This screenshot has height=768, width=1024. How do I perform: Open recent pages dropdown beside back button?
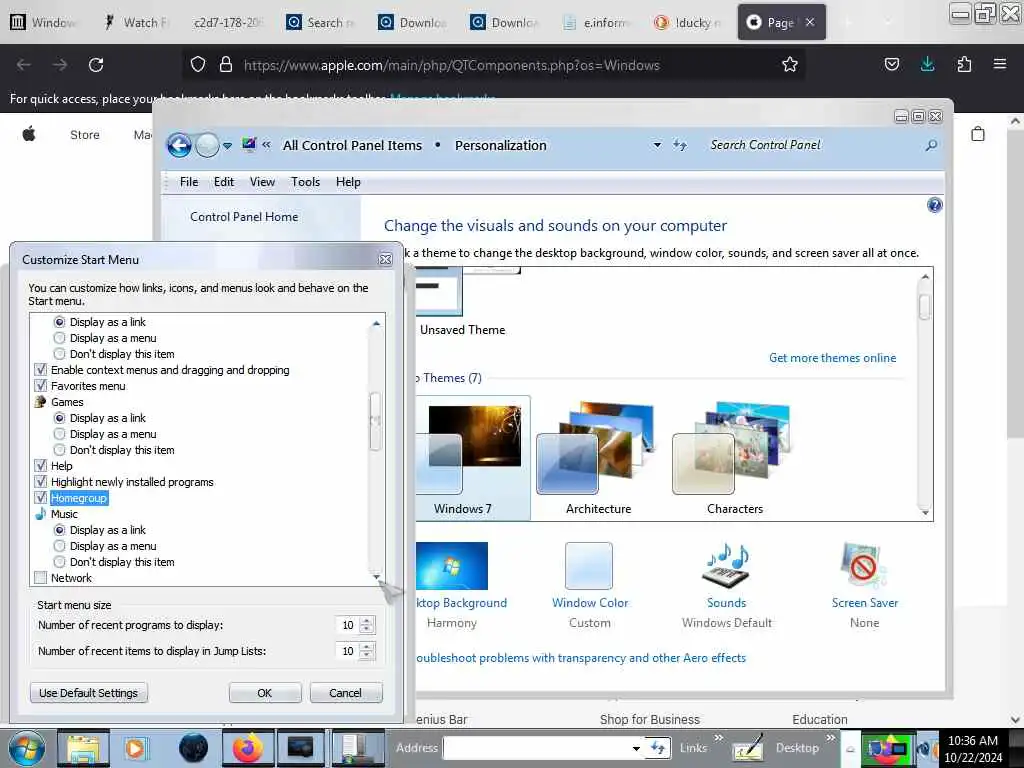pos(227,146)
